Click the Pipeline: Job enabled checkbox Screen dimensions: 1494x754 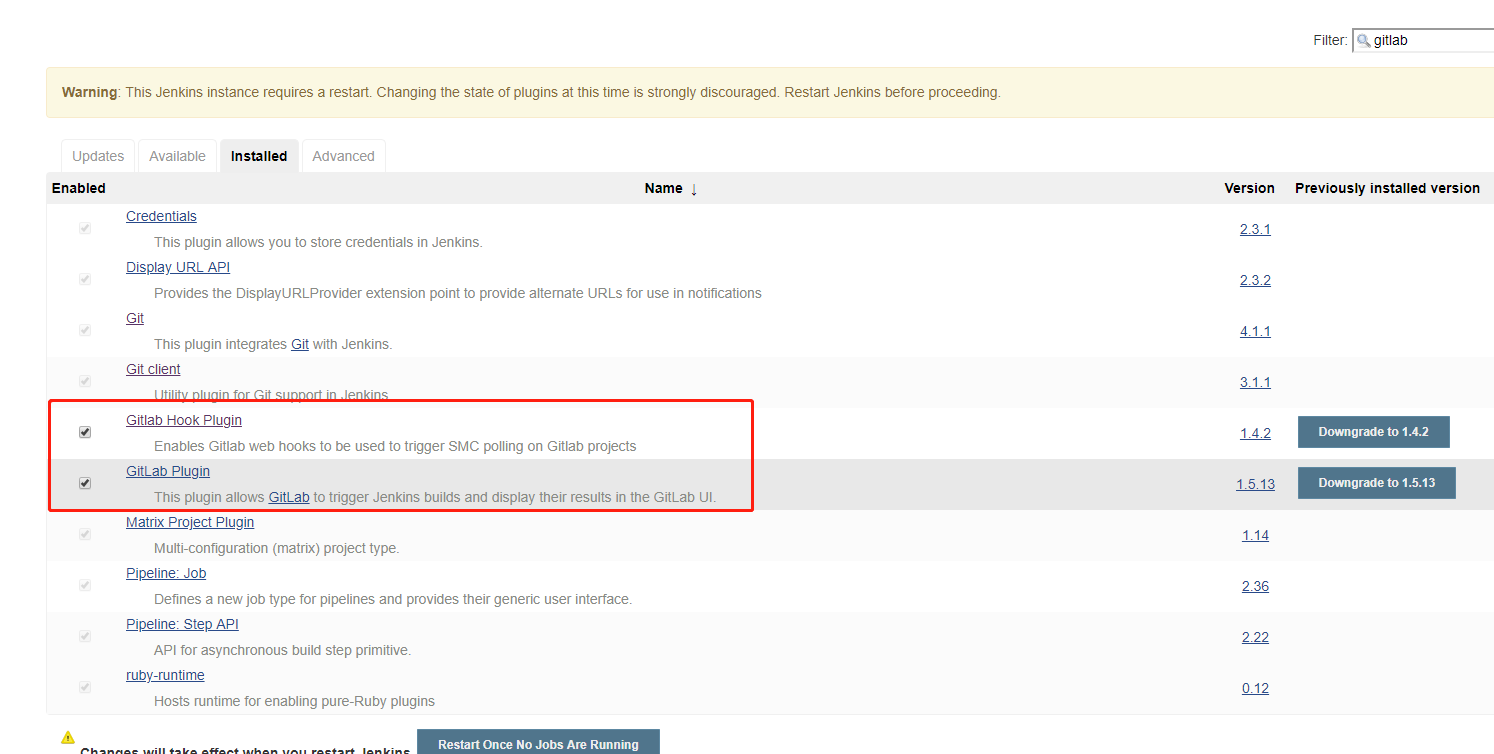tap(85, 585)
